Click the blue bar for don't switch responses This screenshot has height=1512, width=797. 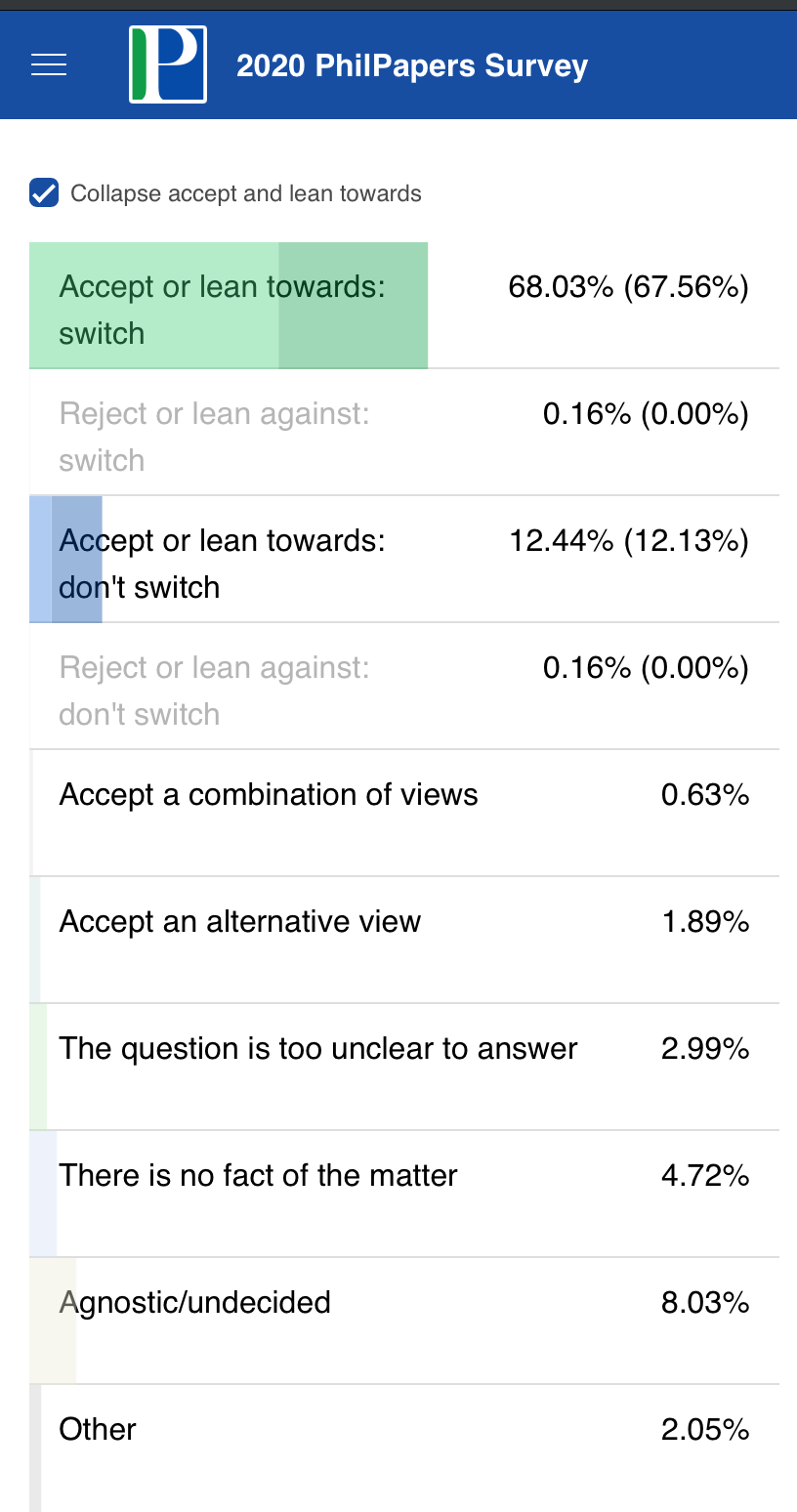(x=65, y=560)
